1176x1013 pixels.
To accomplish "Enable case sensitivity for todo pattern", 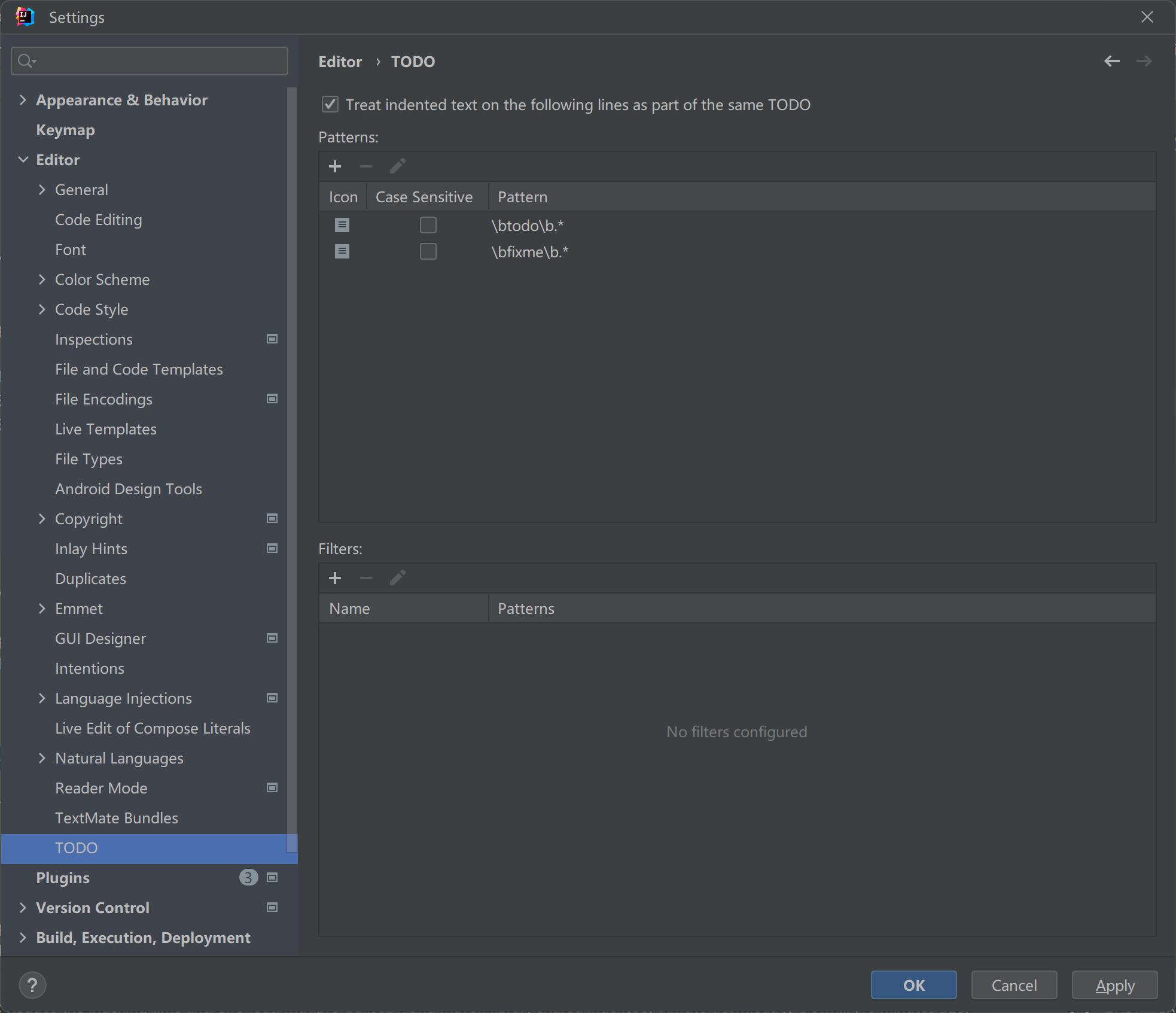I will [428, 225].
